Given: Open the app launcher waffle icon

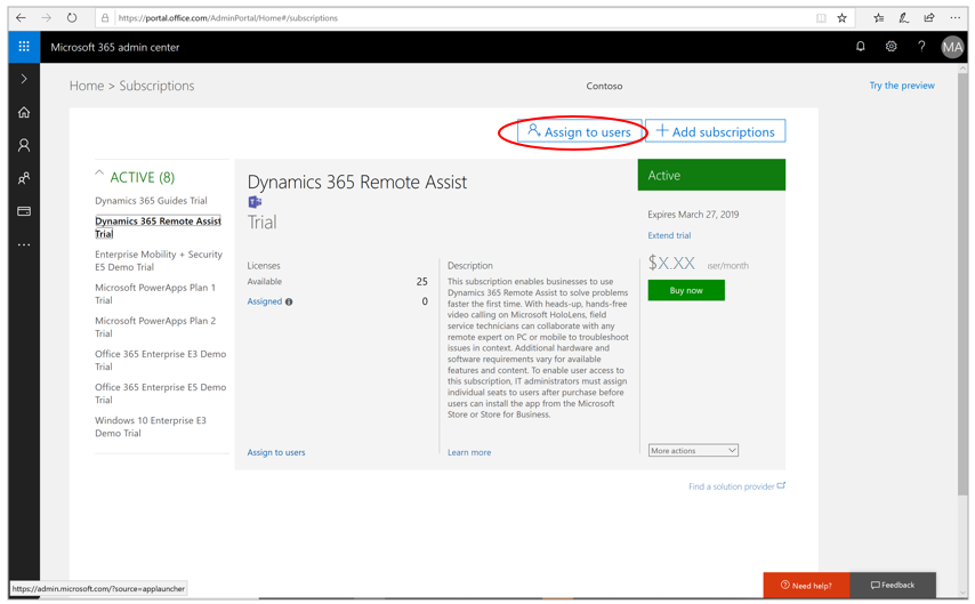Looking at the screenshot, I should (24, 47).
